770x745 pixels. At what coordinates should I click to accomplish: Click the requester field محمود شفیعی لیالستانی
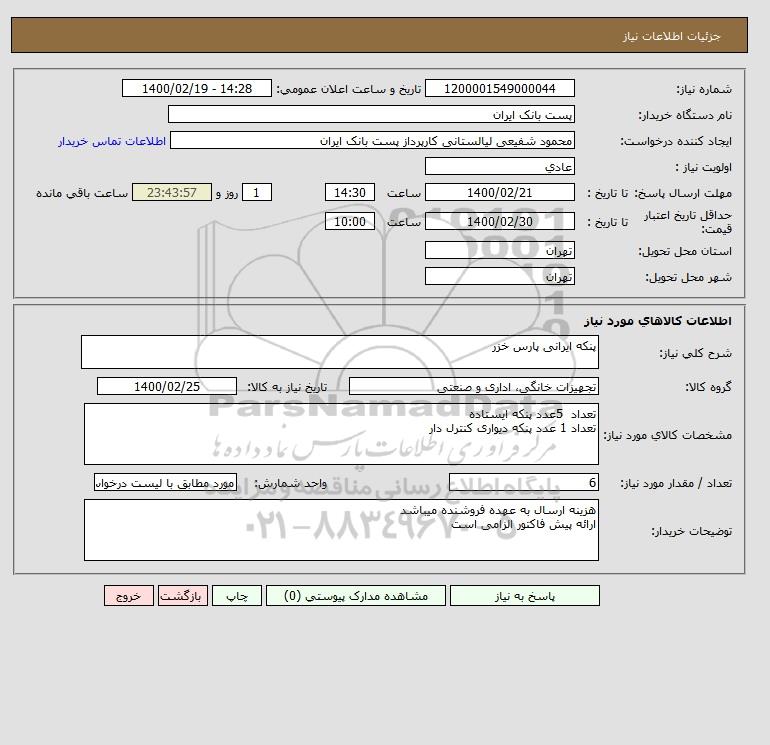click(372, 140)
